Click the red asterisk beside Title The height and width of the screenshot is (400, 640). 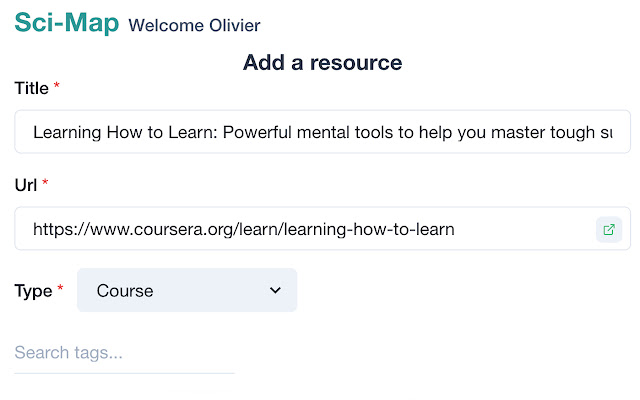click(x=57, y=85)
